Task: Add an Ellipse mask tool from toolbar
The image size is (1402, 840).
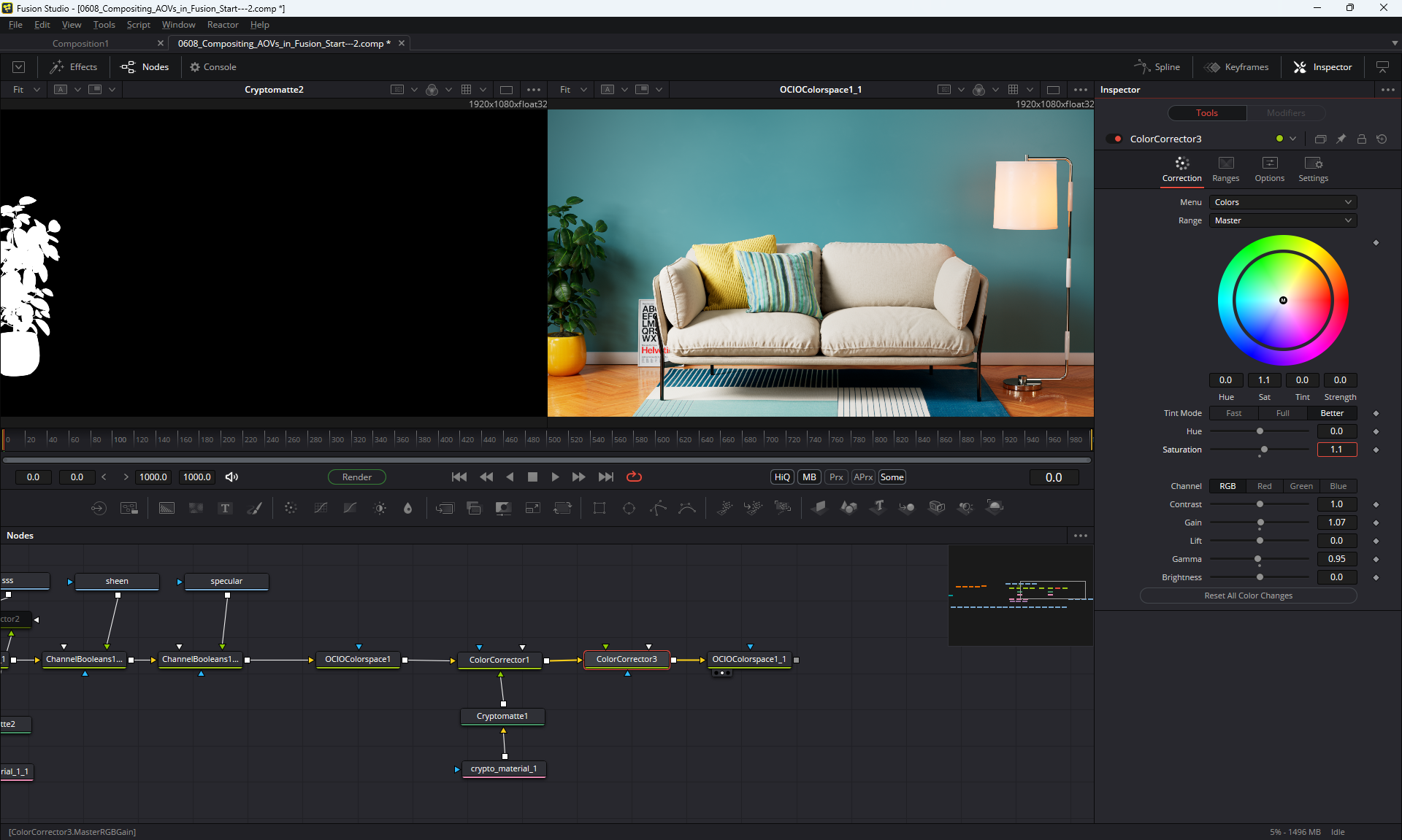Action: click(629, 508)
